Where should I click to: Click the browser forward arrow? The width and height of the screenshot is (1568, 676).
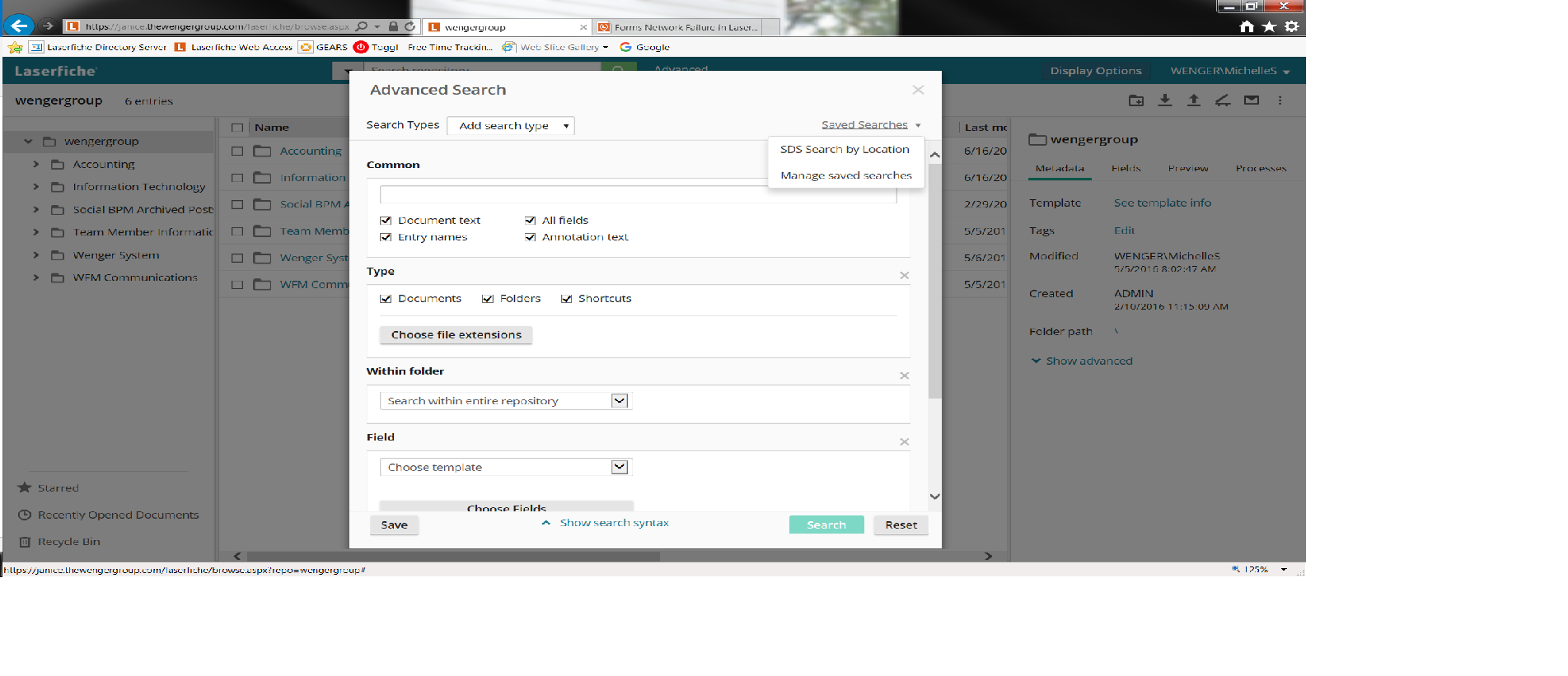tap(48, 26)
